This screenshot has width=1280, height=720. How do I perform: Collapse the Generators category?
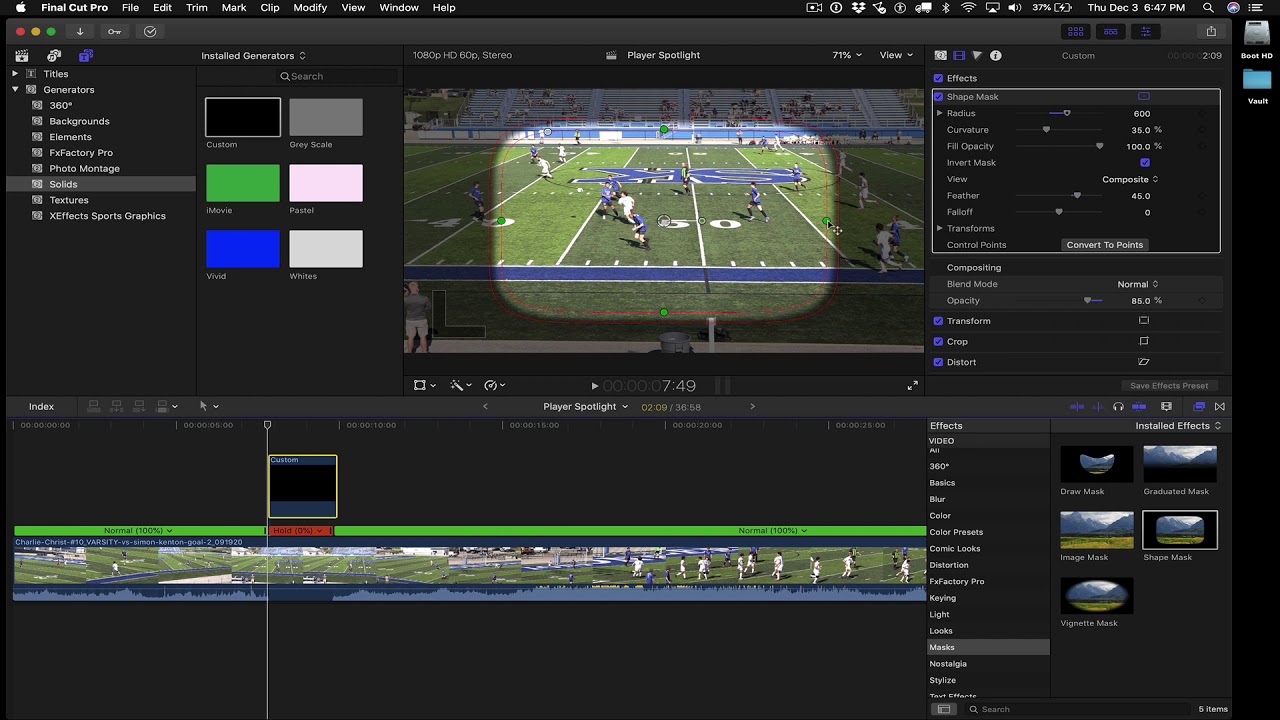pos(15,90)
